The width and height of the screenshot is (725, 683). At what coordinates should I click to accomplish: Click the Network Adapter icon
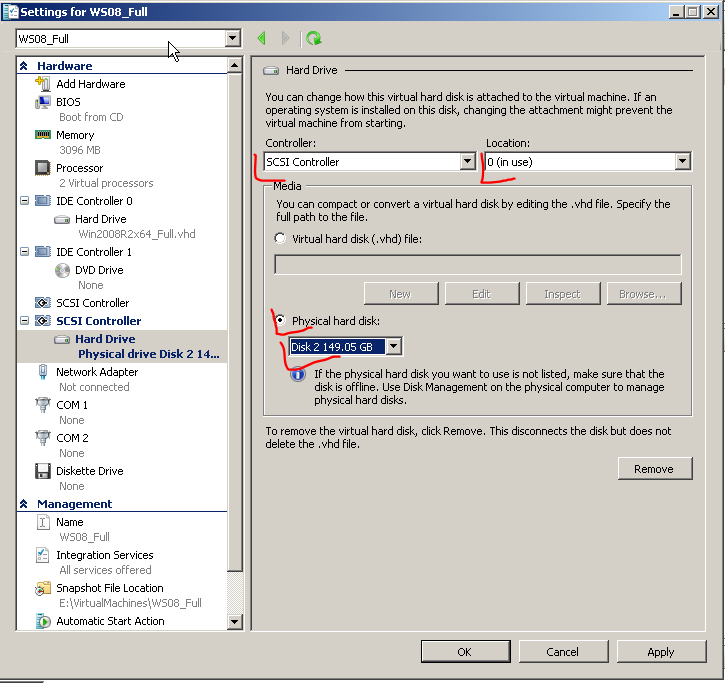[x=43, y=372]
